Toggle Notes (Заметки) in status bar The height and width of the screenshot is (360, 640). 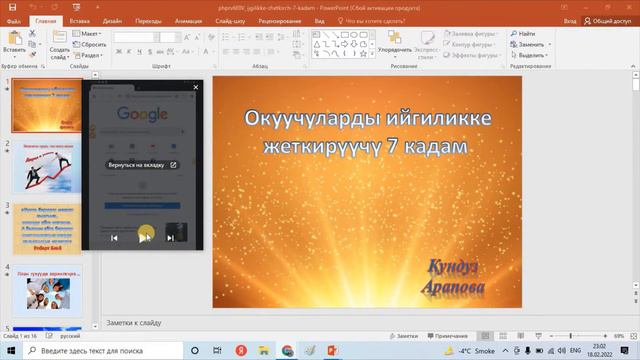pyautogui.click(x=403, y=336)
